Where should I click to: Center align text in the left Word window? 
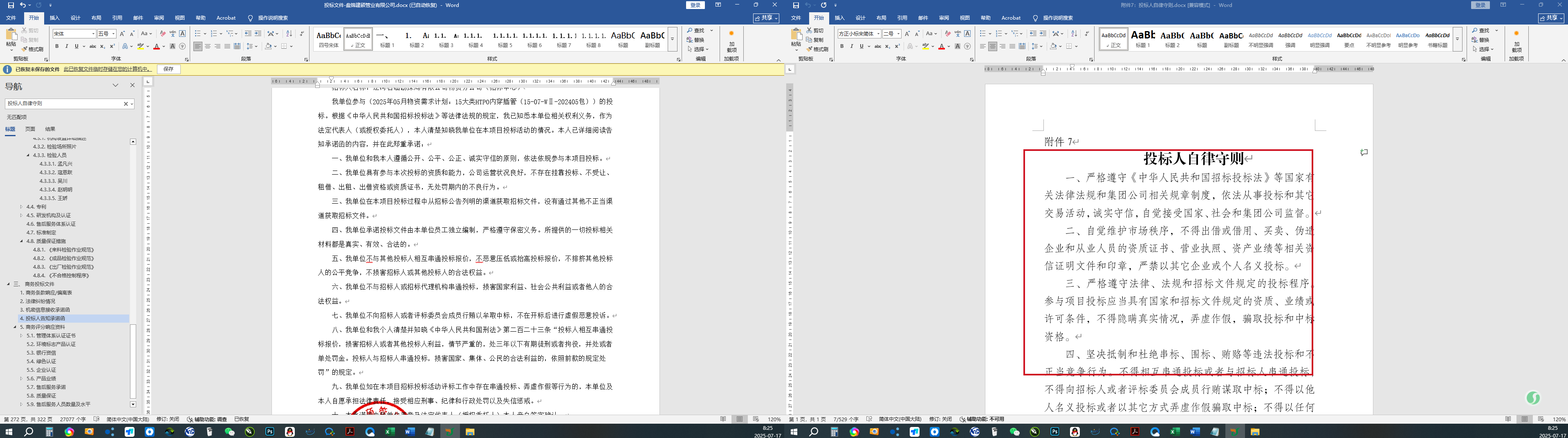click(x=208, y=46)
